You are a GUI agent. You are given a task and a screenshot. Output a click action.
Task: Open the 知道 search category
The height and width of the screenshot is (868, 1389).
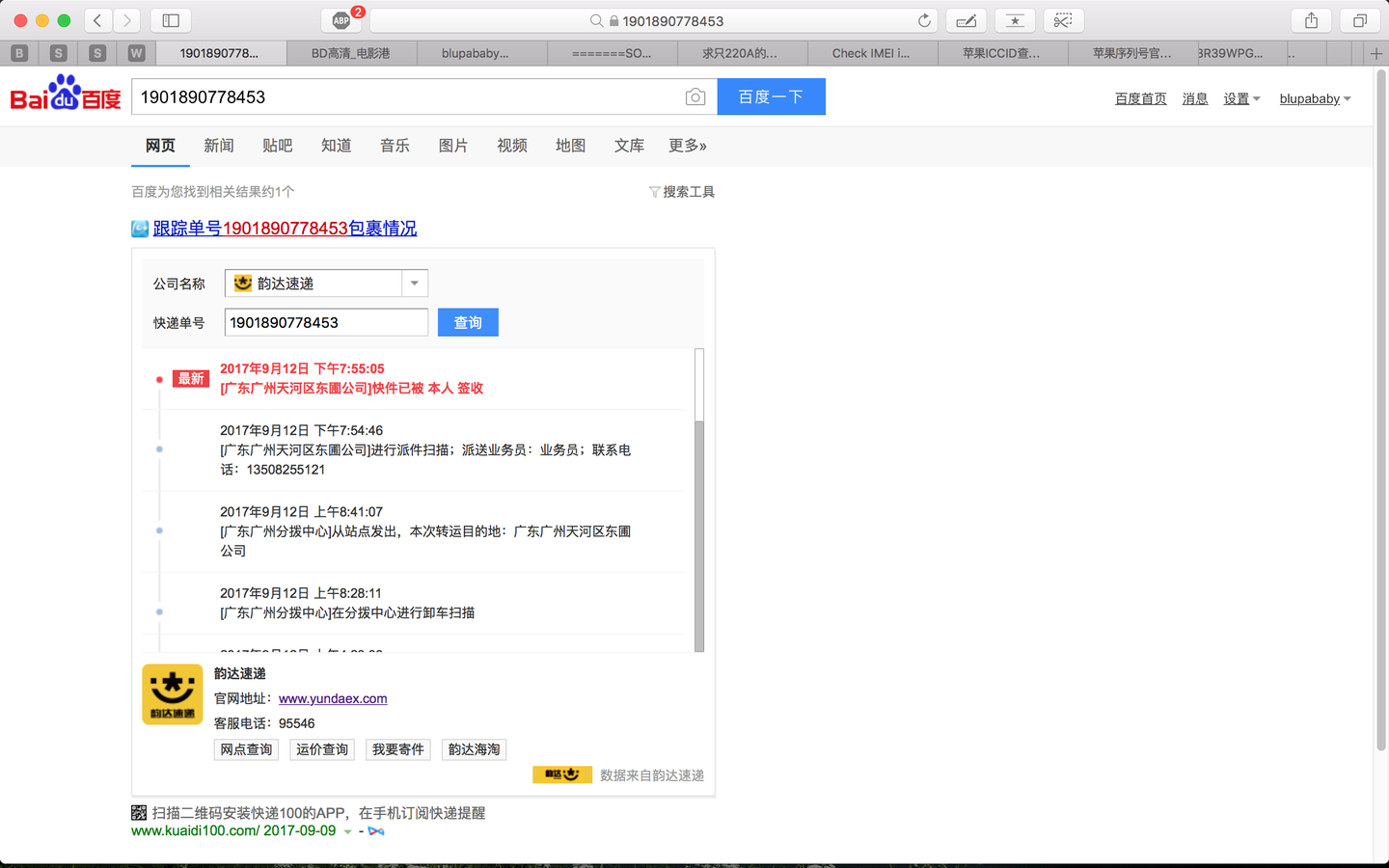coord(337,146)
